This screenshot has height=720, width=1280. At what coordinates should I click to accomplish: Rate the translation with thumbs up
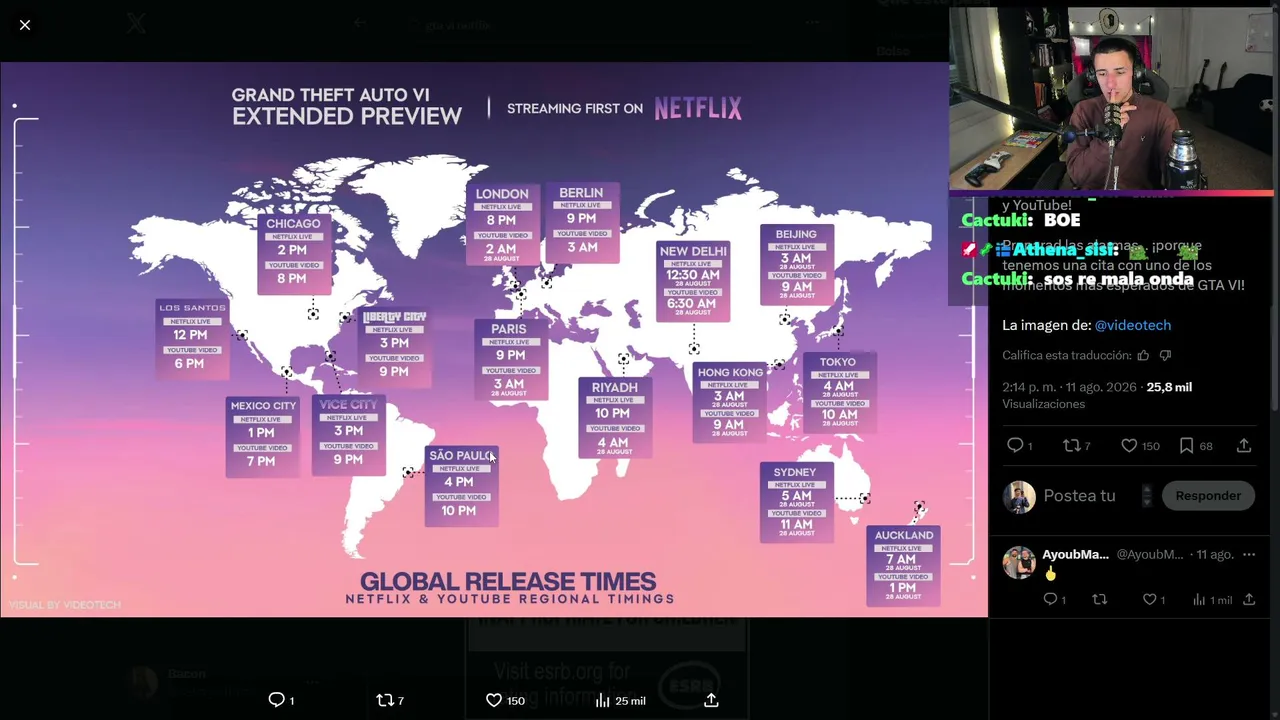pos(1143,355)
